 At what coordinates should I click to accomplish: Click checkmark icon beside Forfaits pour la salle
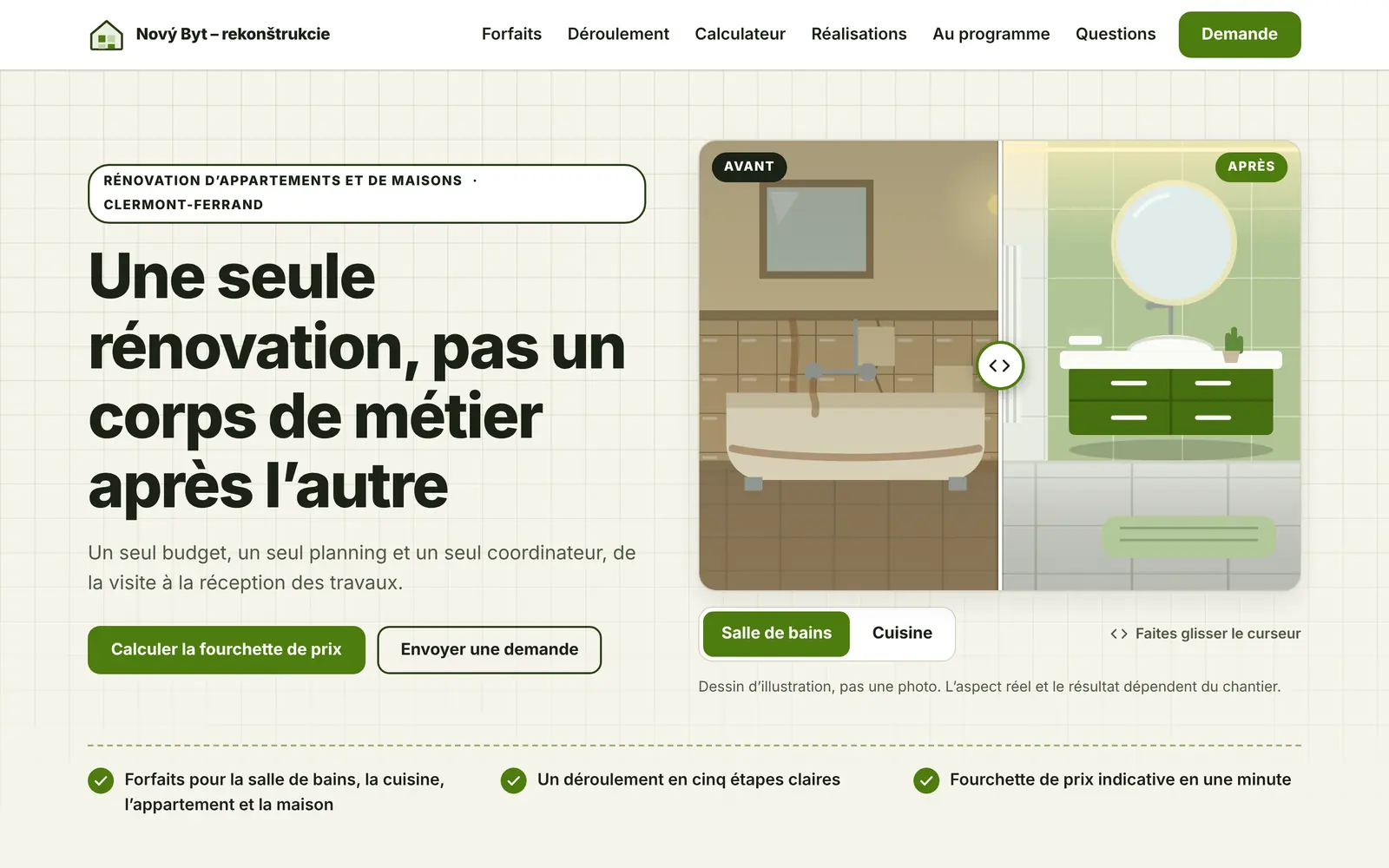point(101,780)
